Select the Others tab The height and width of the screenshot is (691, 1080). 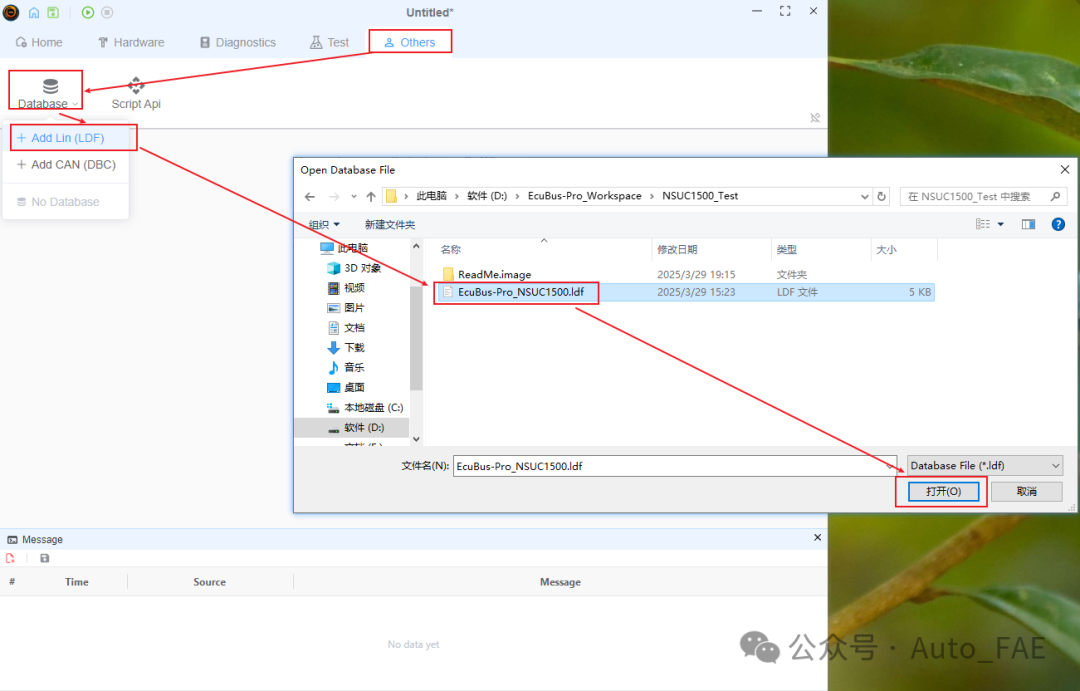pyautogui.click(x=410, y=42)
